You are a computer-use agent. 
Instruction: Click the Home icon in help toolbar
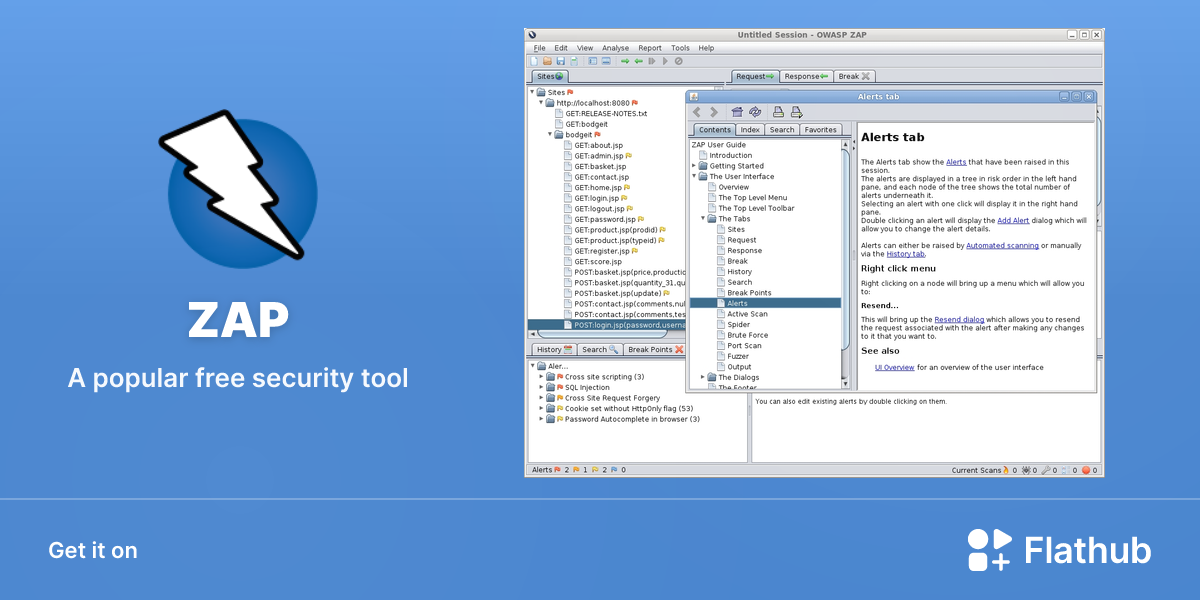click(x=737, y=112)
